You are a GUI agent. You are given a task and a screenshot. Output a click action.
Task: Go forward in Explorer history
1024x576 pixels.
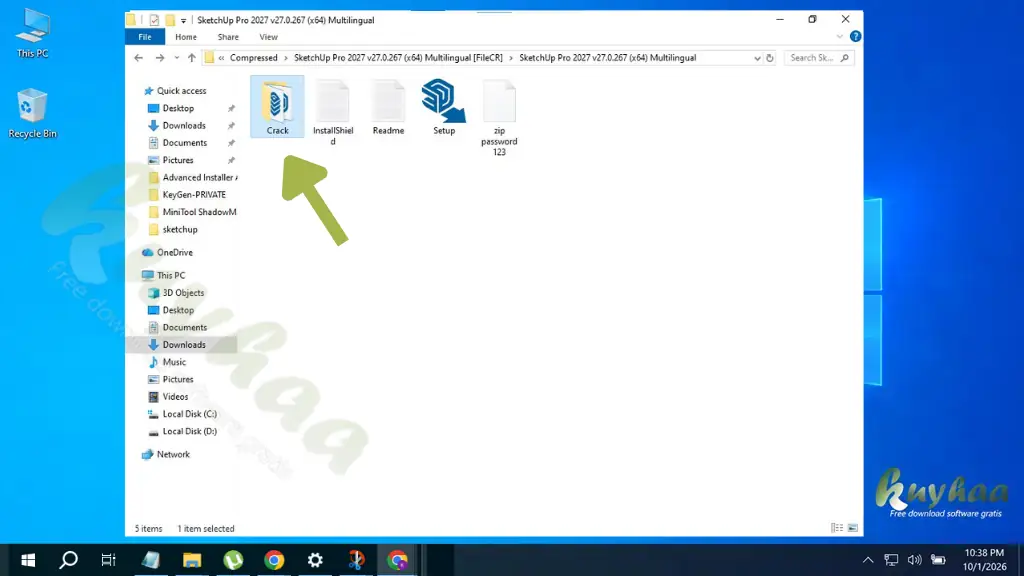pos(160,58)
